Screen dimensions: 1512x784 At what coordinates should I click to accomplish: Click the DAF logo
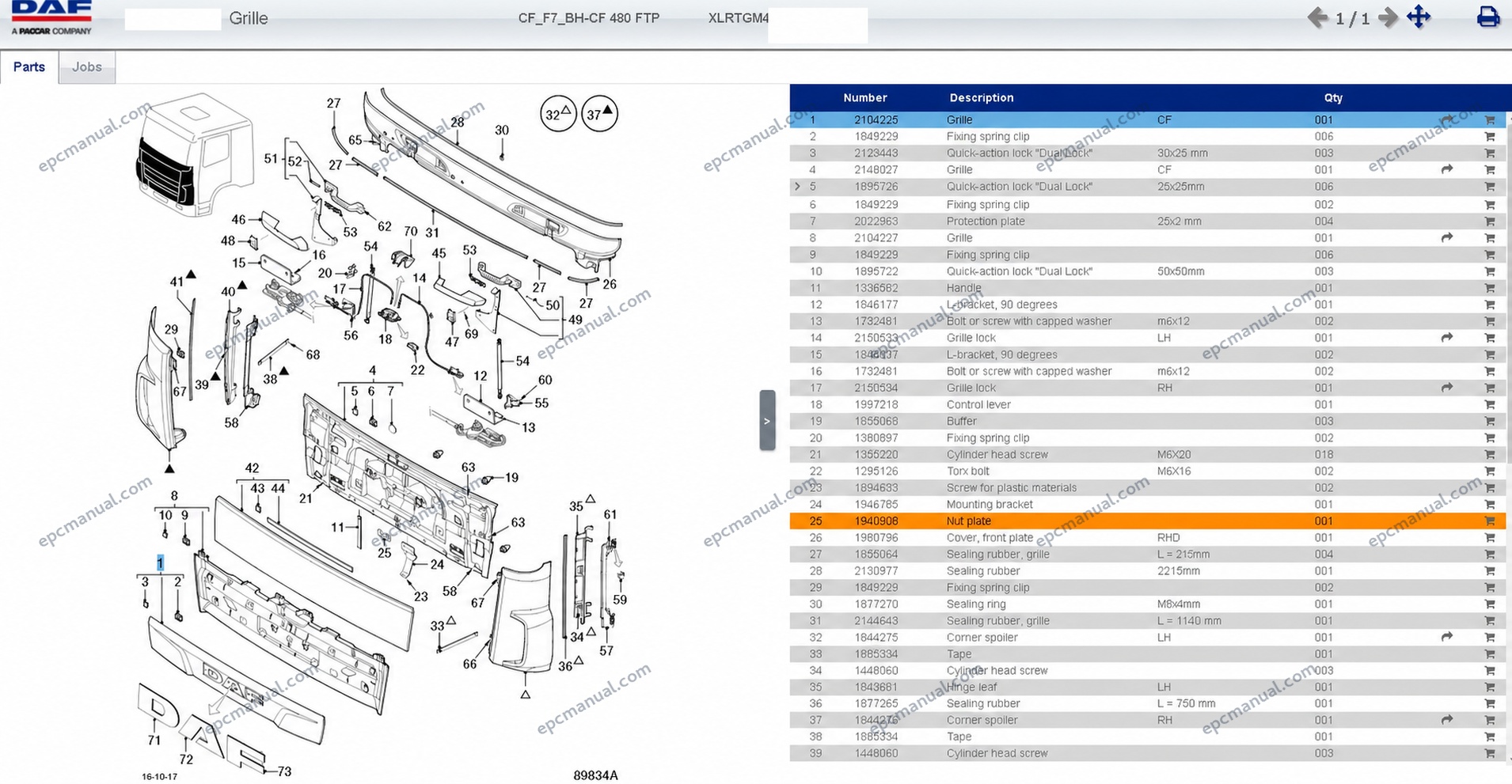[x=51, y=17]
